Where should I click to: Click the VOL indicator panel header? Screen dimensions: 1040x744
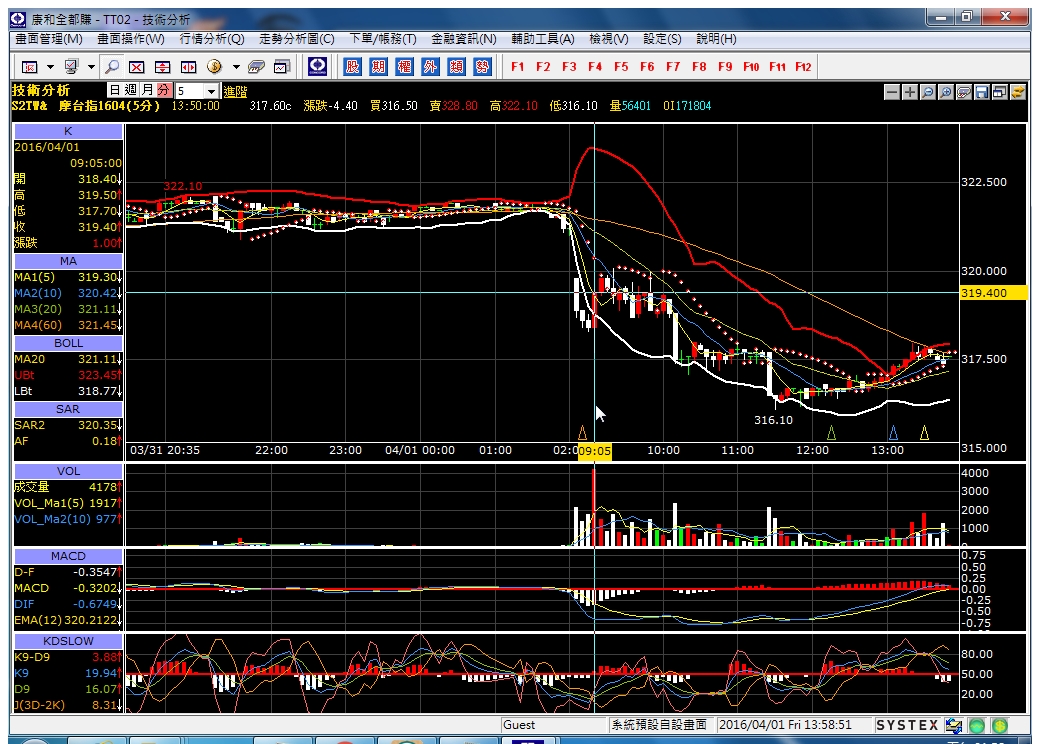point(68,471)
